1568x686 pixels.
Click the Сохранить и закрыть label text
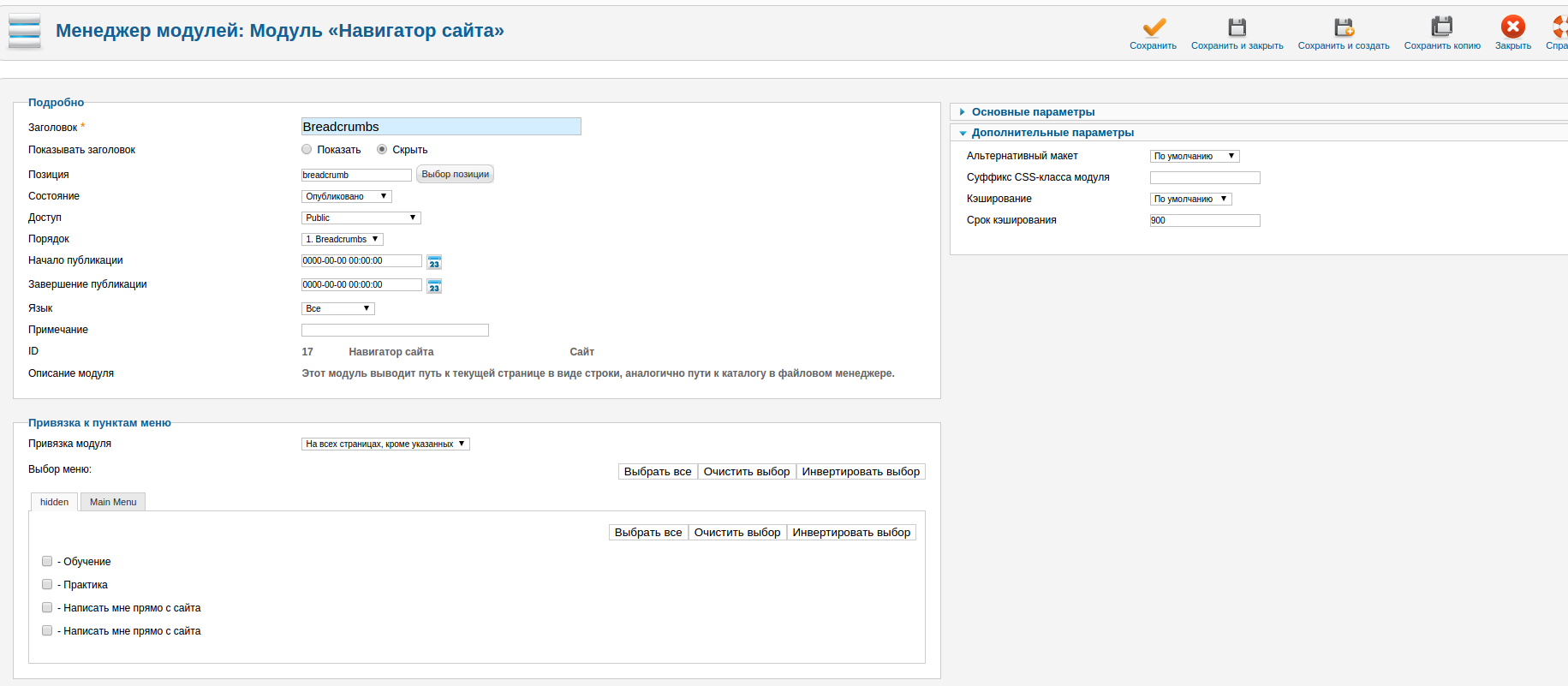(1237, 46)
